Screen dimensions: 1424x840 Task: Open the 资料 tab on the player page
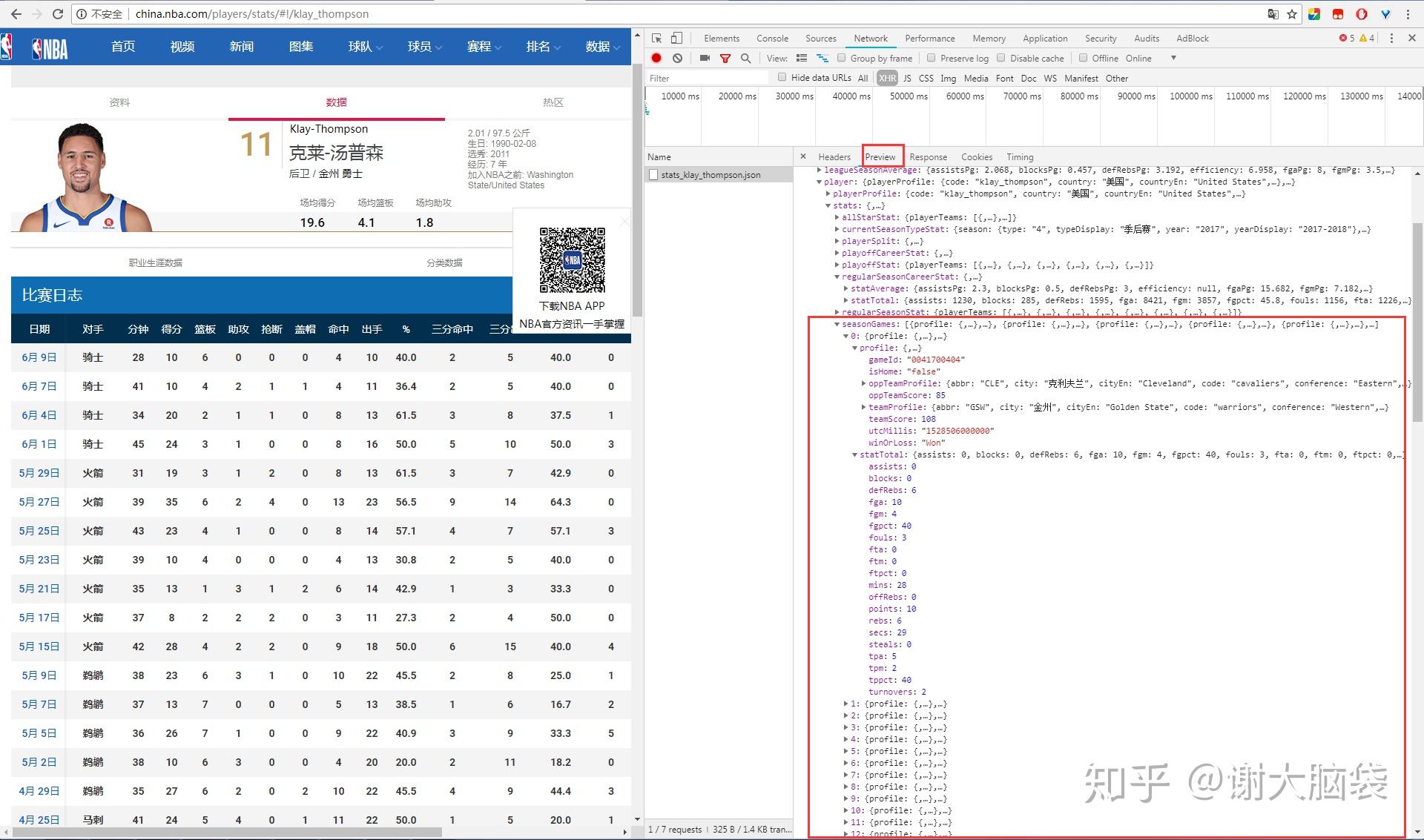click(119, 102)
